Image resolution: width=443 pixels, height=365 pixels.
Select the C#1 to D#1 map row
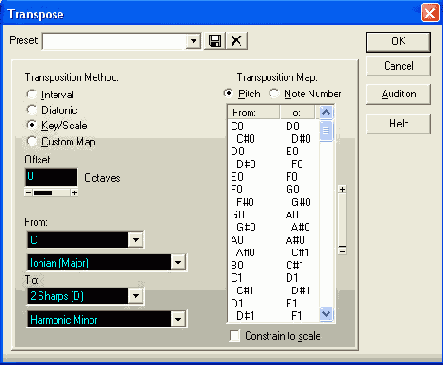274,290
